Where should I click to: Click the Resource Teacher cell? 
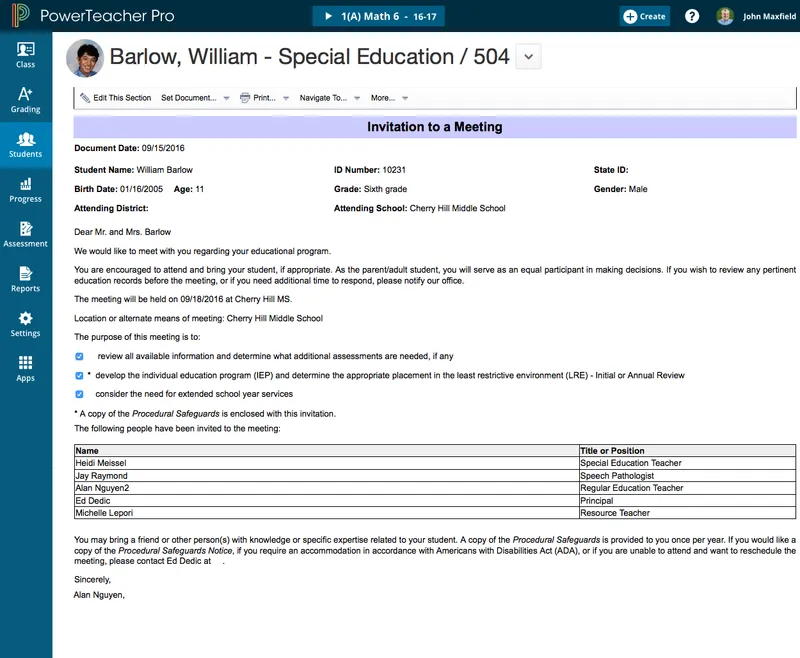687,513
